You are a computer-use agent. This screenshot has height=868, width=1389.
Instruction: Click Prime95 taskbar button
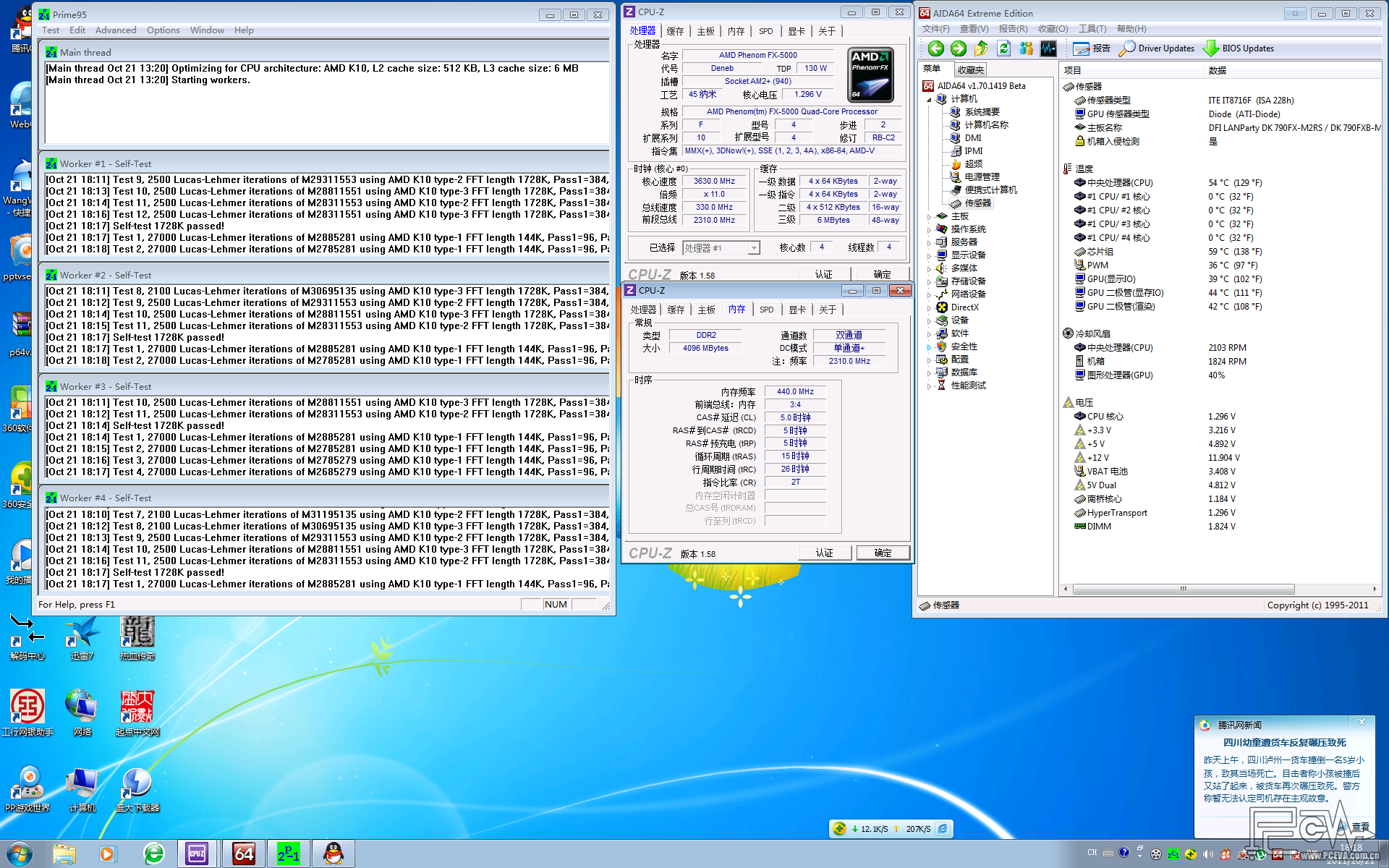[288, 854]
